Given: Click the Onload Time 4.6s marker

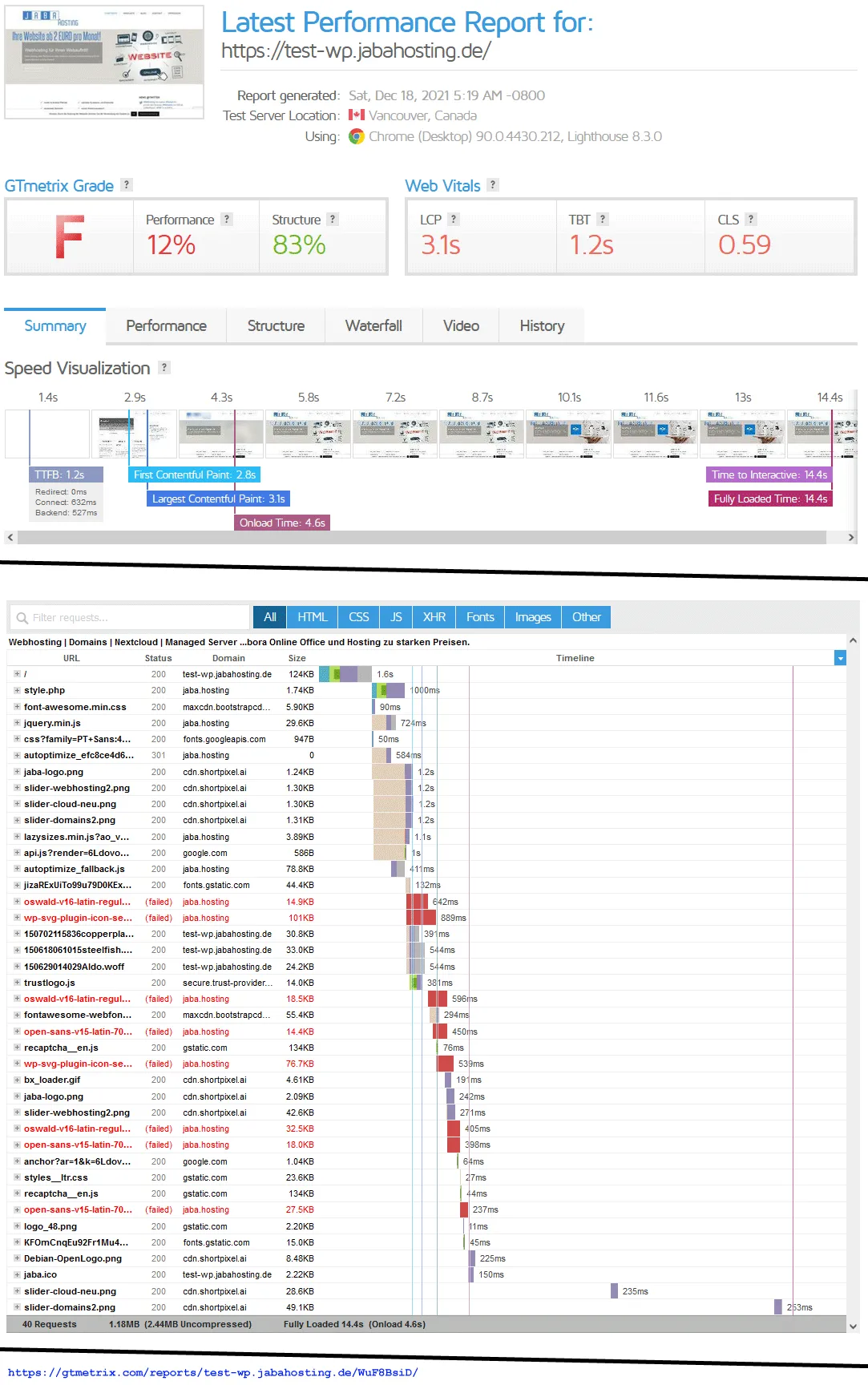Looking at the screenshot, I should pos(281,523).
